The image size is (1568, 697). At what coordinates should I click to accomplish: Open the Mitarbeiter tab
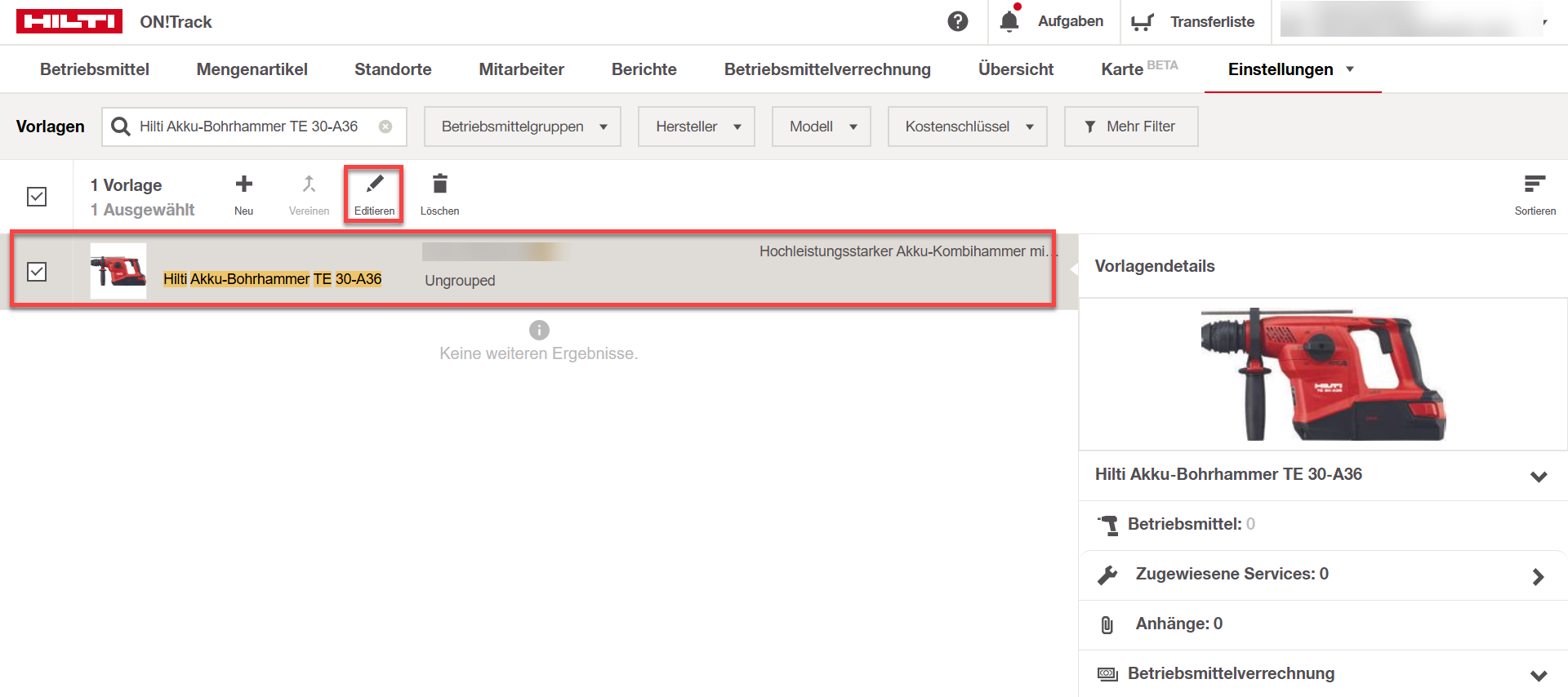tap(522, 69)
